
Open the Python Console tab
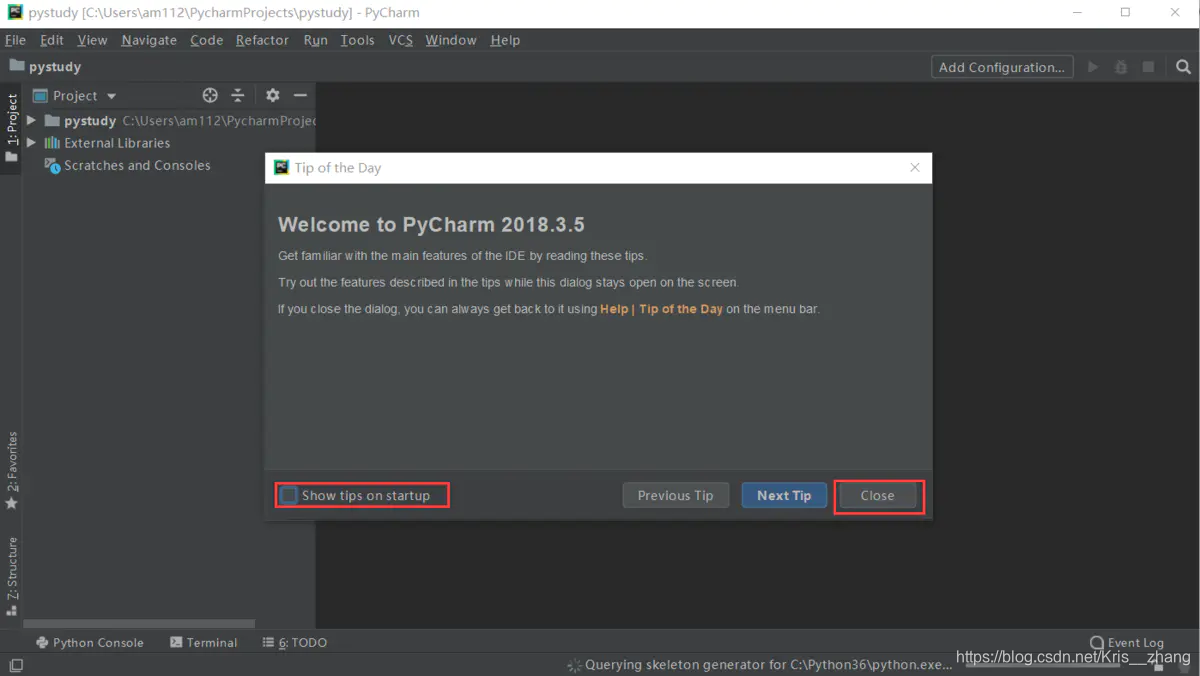click(90, 643)
